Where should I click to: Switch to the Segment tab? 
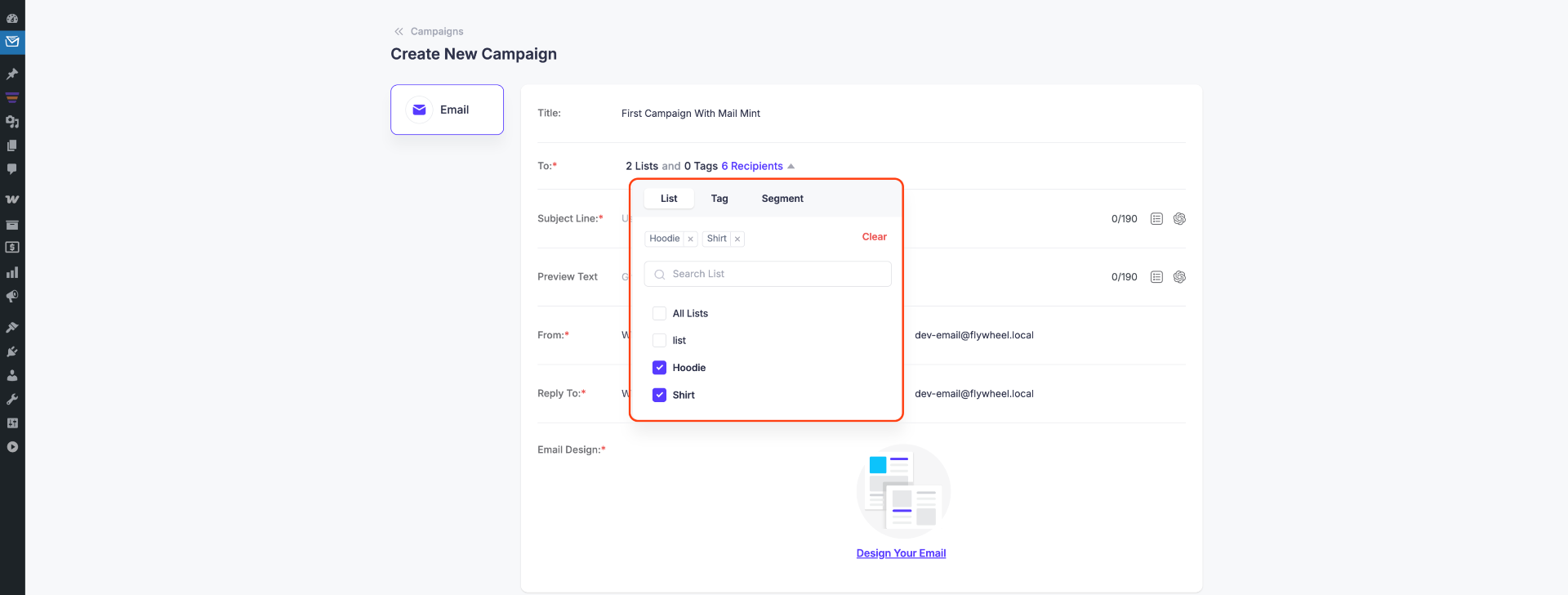pyautogui.click(x=782, y=199)
